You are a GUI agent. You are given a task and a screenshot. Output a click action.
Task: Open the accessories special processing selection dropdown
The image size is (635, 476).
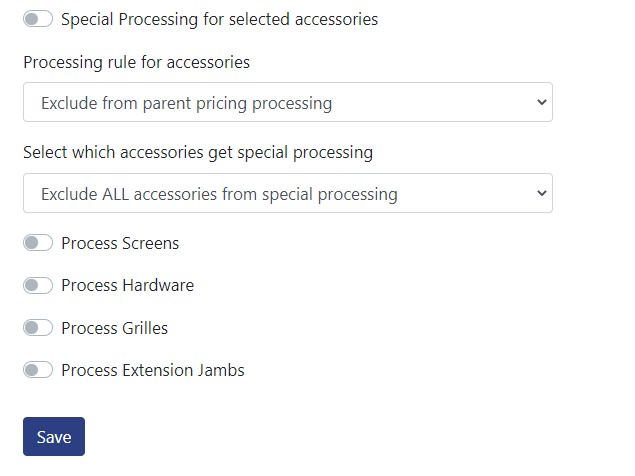287,193
